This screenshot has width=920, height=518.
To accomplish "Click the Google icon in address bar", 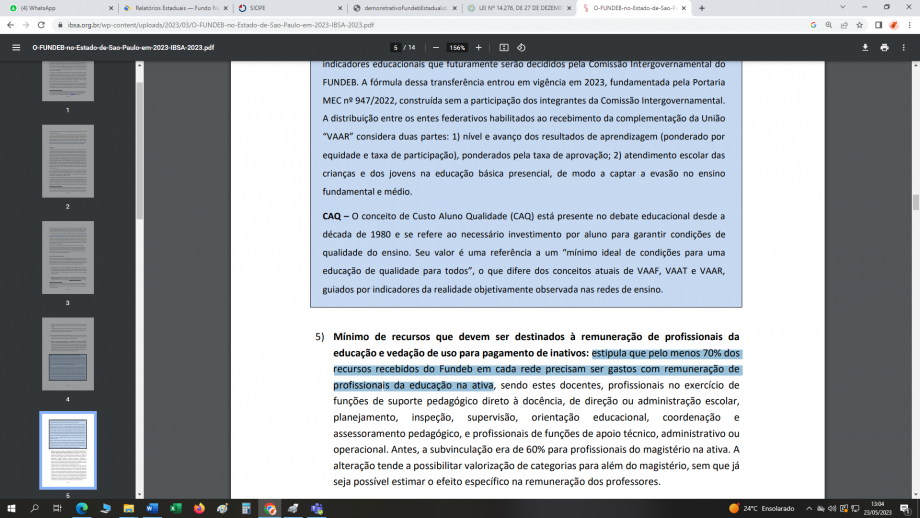I will click(x=813, y=25).
